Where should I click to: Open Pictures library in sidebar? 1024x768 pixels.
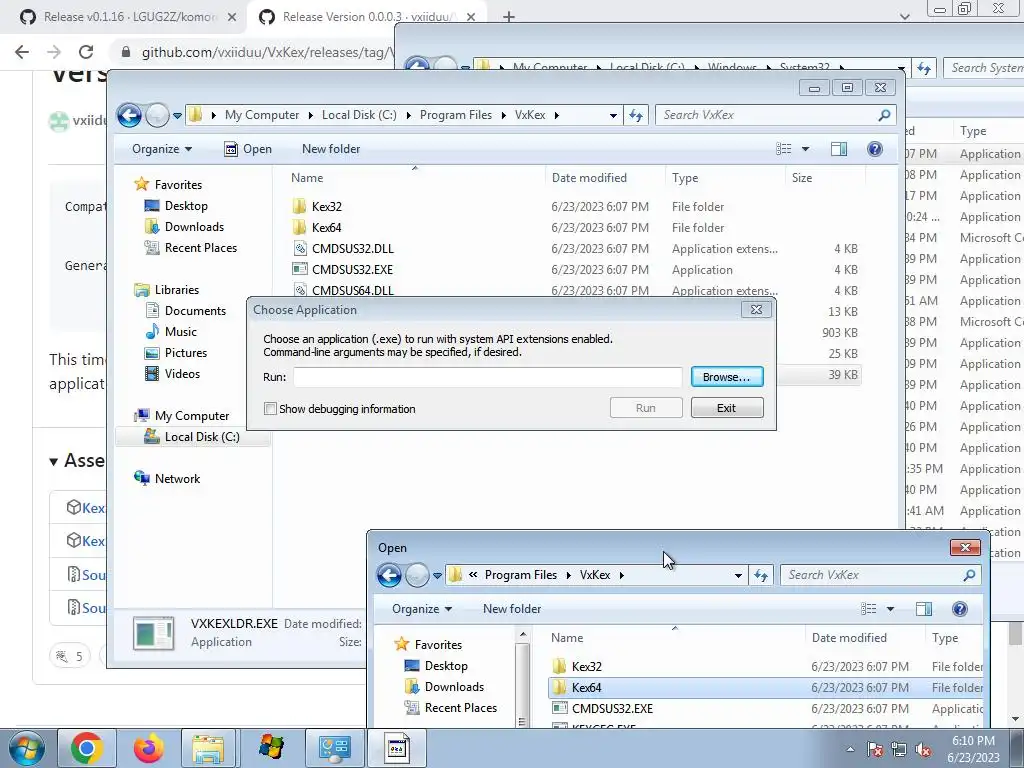pos(185,353)
